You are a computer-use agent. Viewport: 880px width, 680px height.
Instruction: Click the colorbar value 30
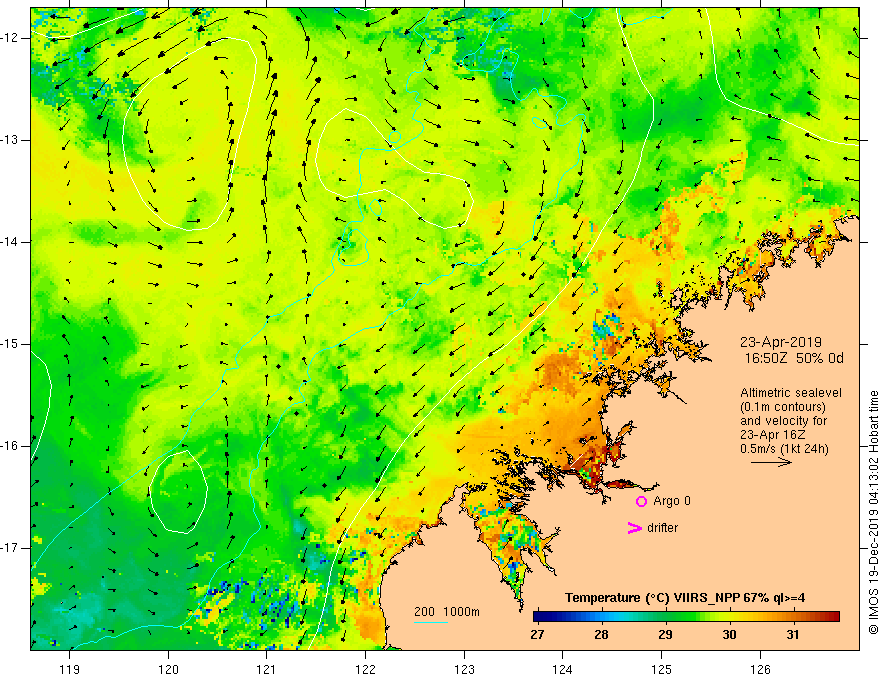[x=729, y=635]
